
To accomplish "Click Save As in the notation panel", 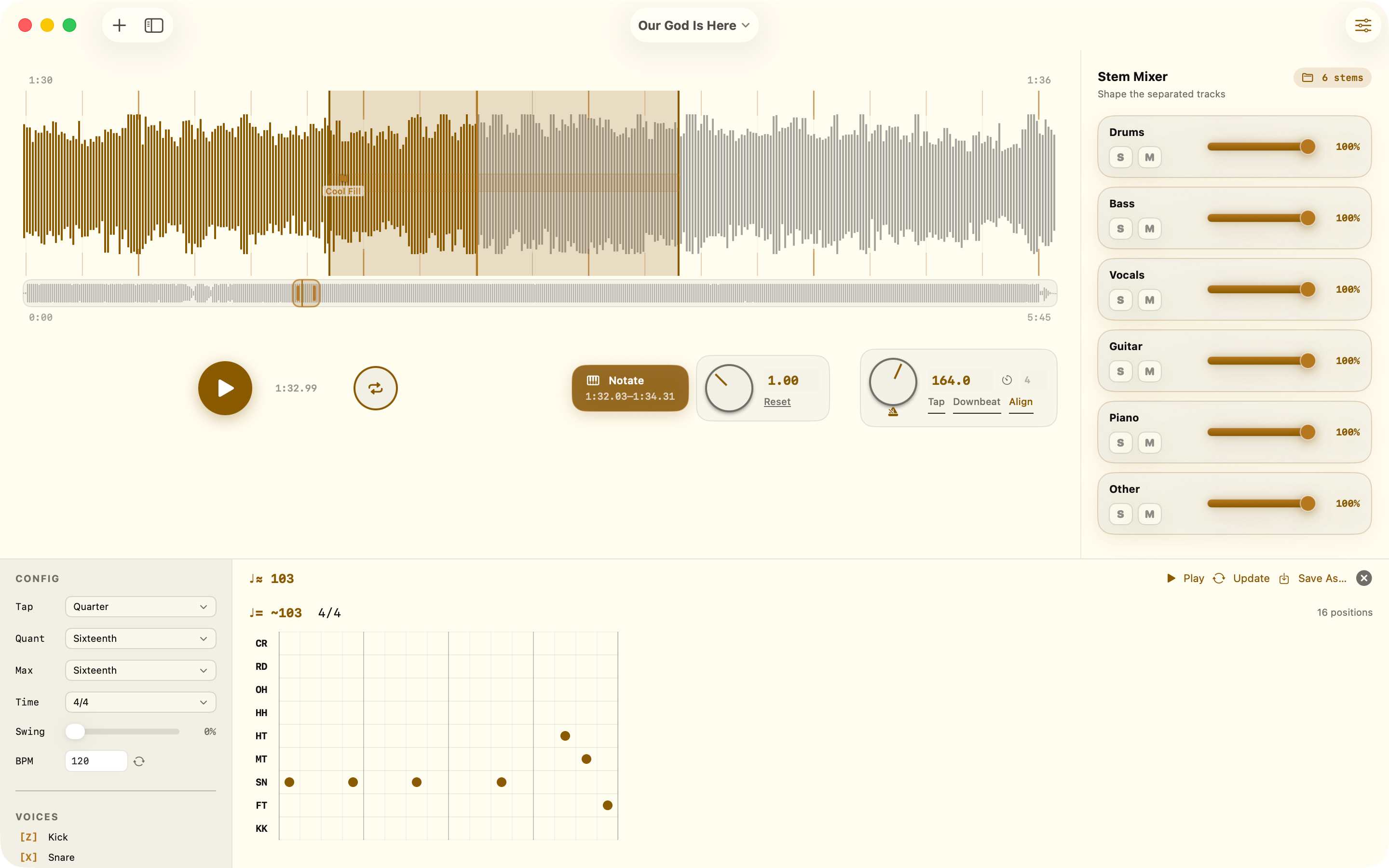I will pos(1313,578).
